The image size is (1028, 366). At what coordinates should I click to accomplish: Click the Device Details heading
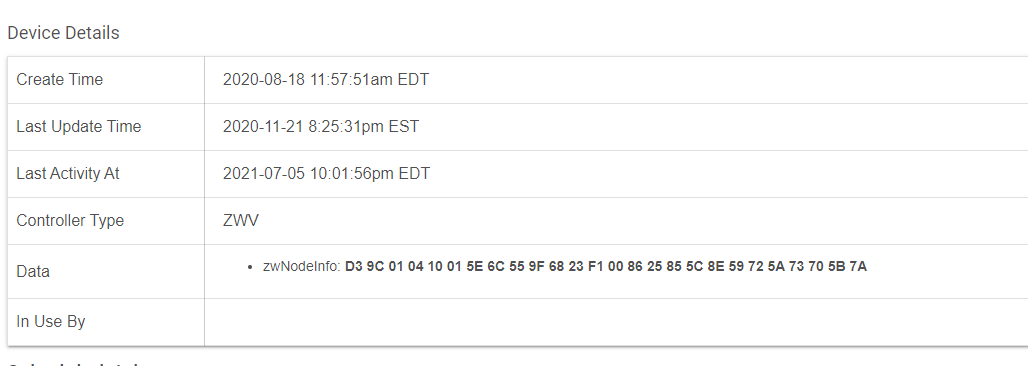click(64, 33)
